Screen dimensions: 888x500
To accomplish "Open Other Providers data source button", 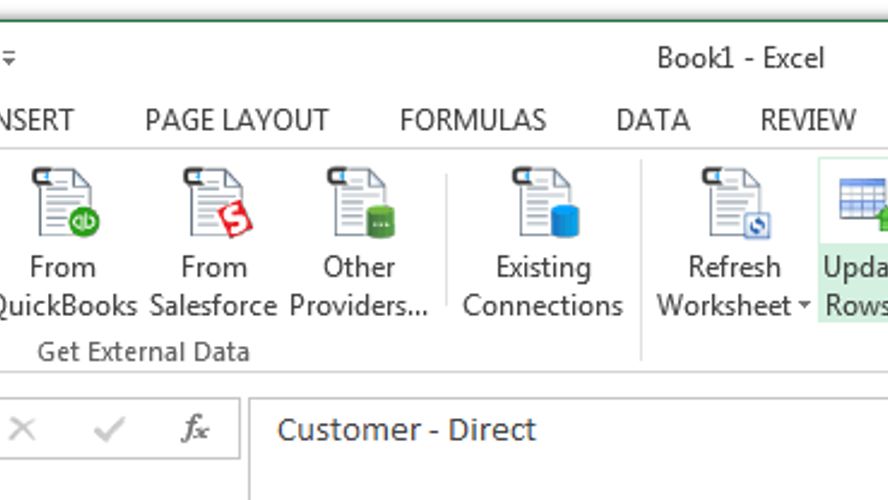I will tap(359, 205).
